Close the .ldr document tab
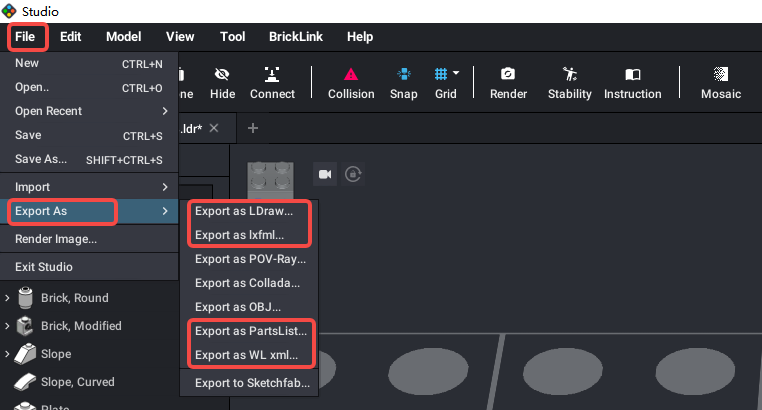 pyautogui.click(x=214, y=128)
